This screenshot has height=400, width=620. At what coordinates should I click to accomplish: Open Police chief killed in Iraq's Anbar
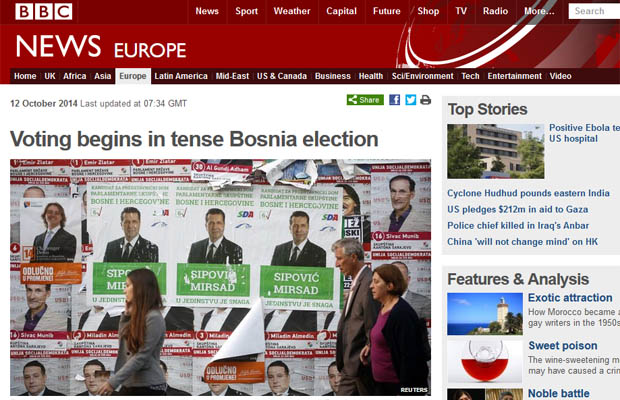point(518,226)
